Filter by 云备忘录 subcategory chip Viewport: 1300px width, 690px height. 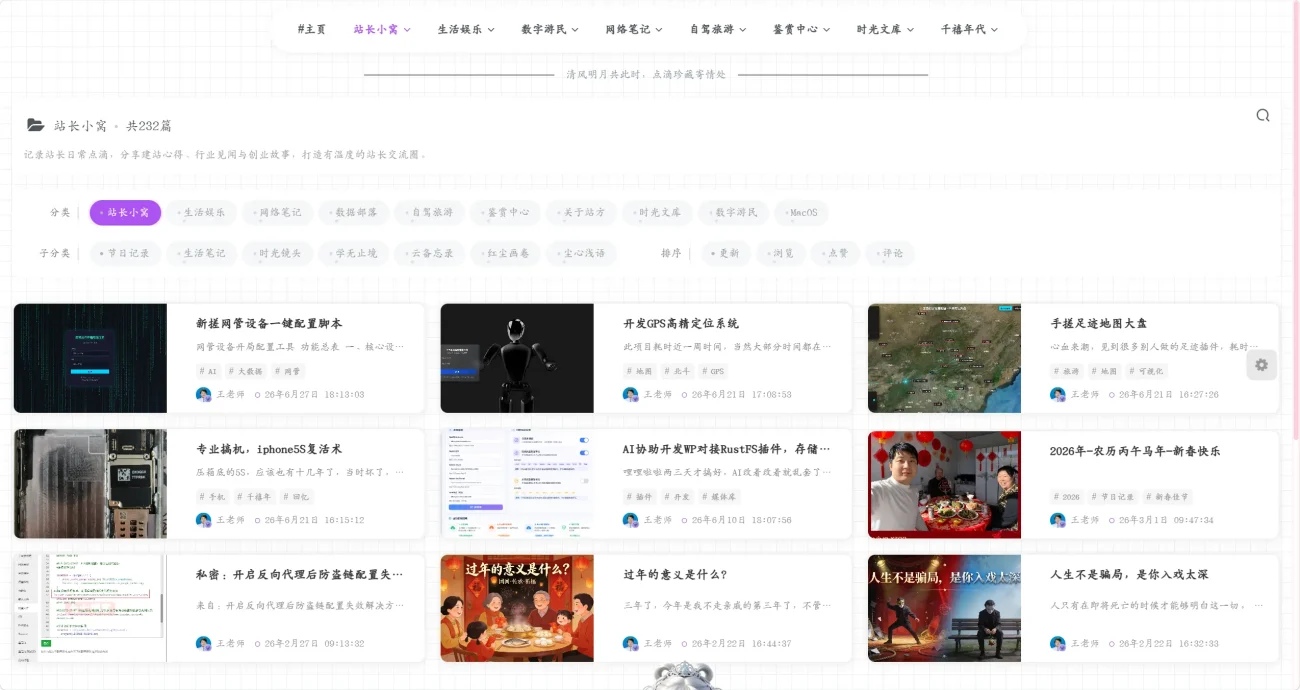click(429, 254)
